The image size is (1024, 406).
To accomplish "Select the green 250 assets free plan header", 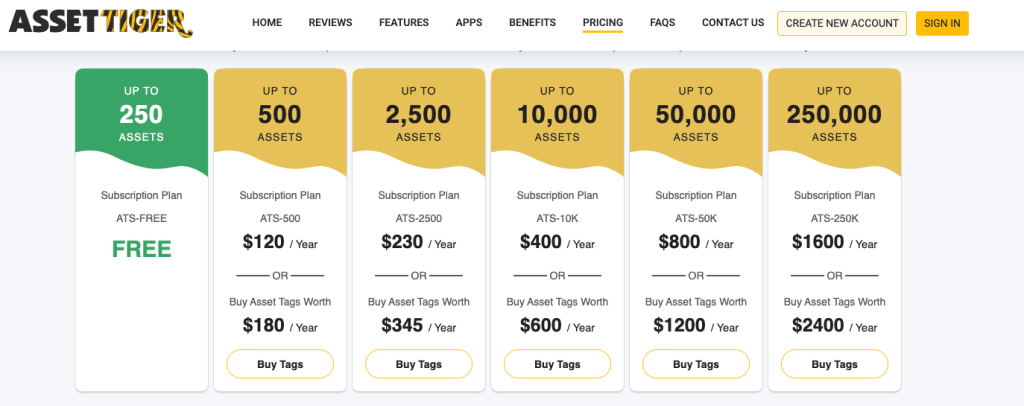I will pos(141,114).
